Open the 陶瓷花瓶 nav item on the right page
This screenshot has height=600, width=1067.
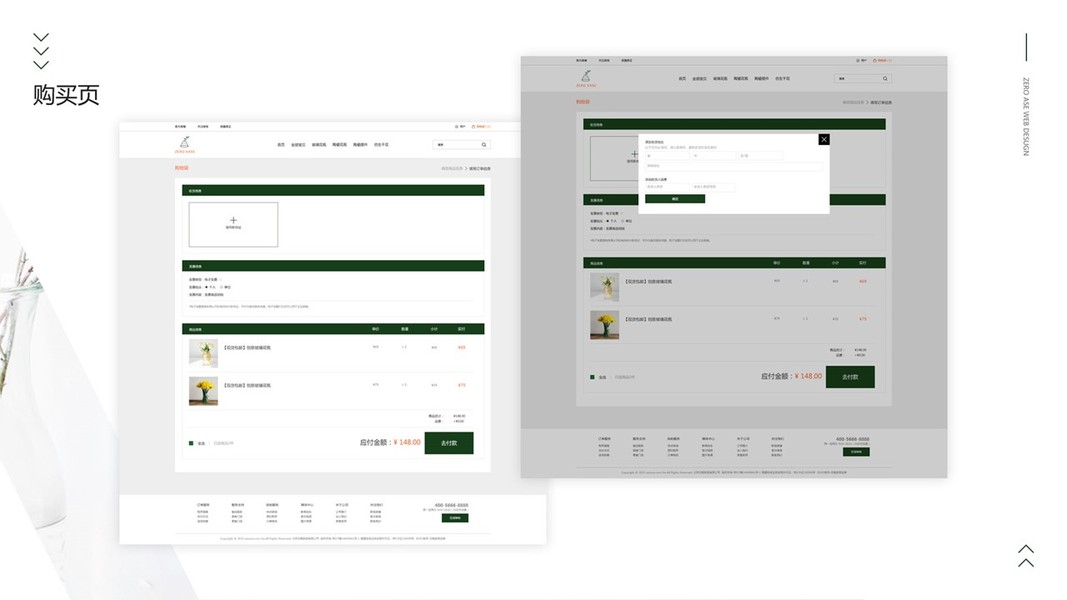(x=740, y=79)
